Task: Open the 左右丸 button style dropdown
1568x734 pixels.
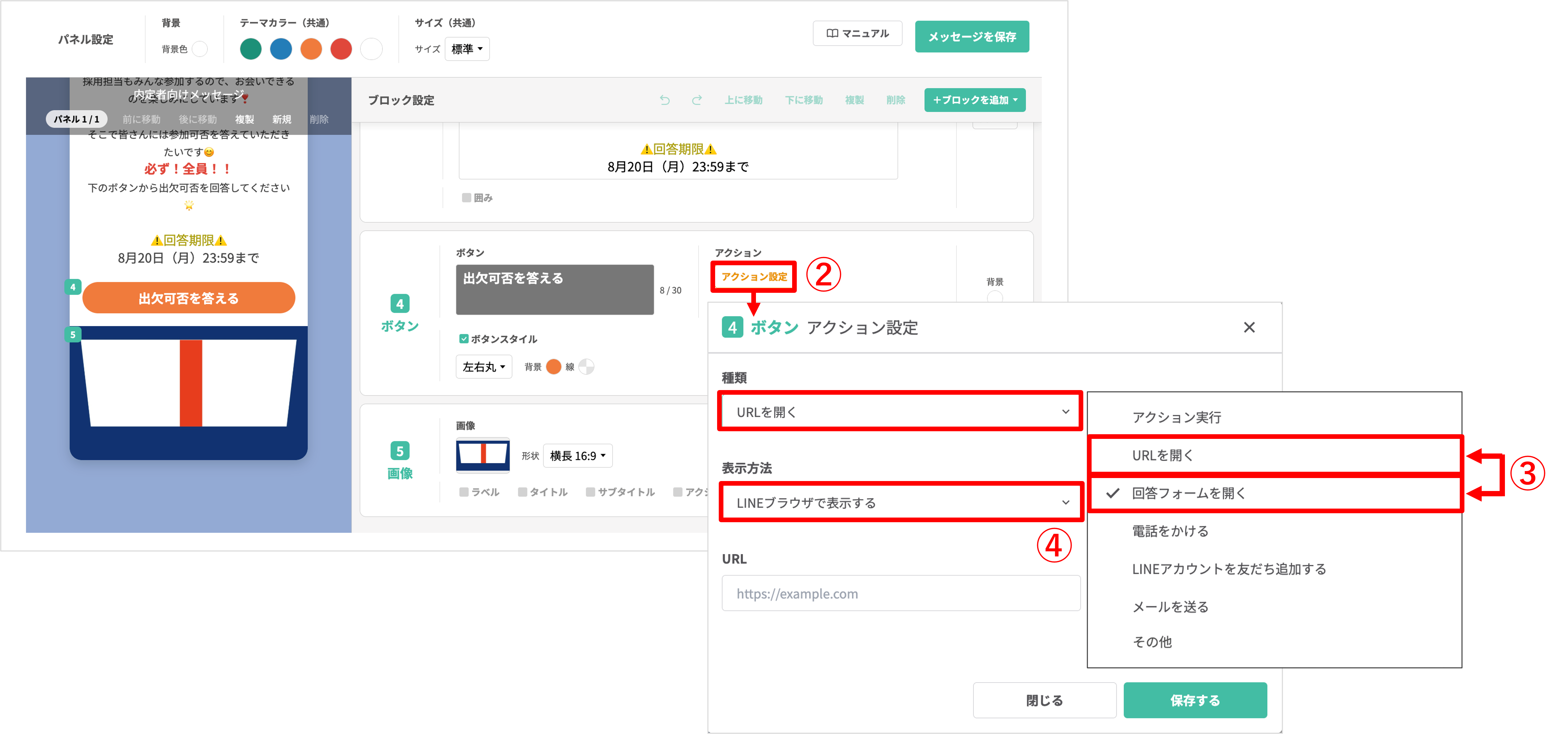Action: click(483, 367)
